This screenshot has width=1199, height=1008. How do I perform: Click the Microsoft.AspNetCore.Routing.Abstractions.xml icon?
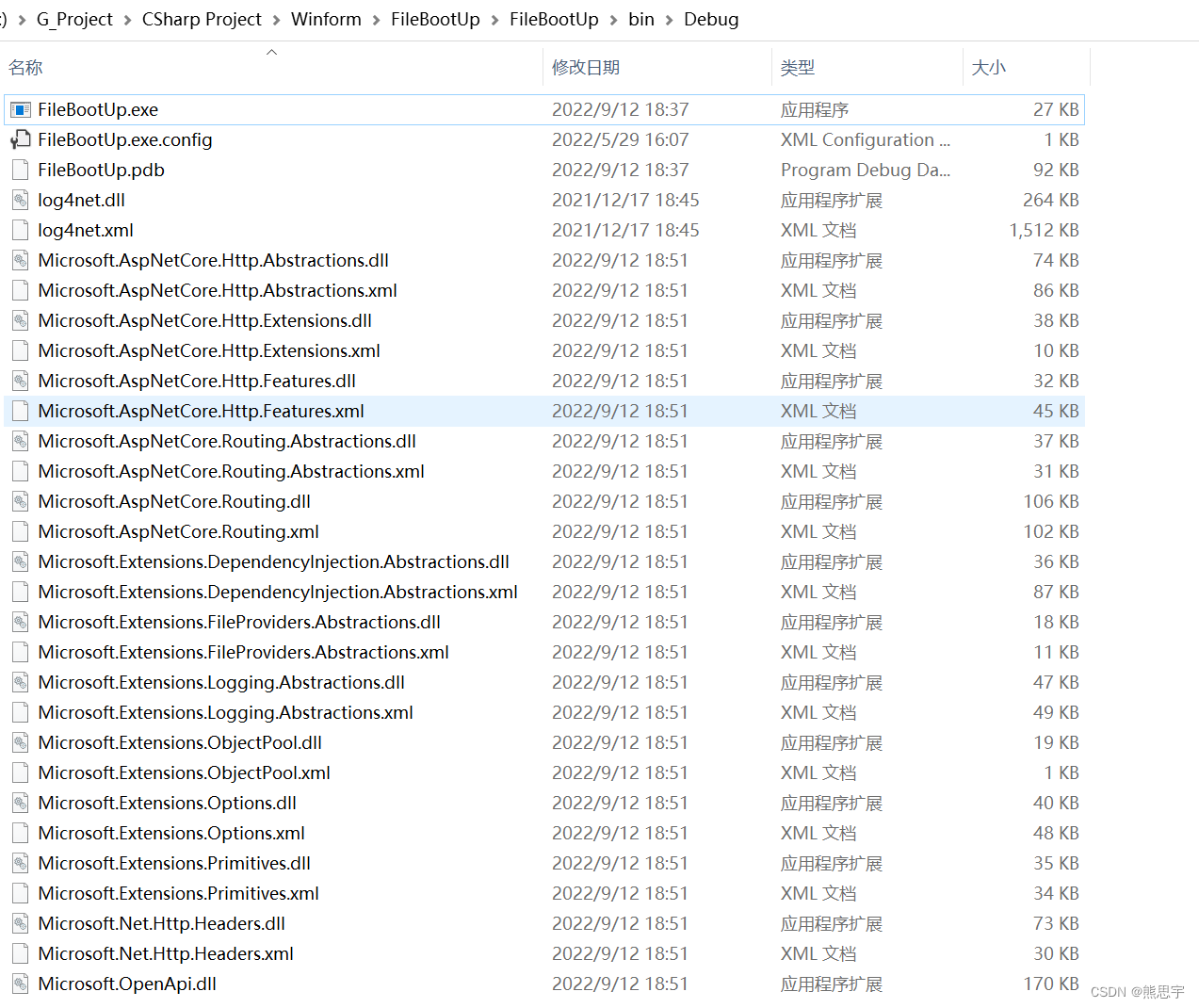tap(20, 472)
